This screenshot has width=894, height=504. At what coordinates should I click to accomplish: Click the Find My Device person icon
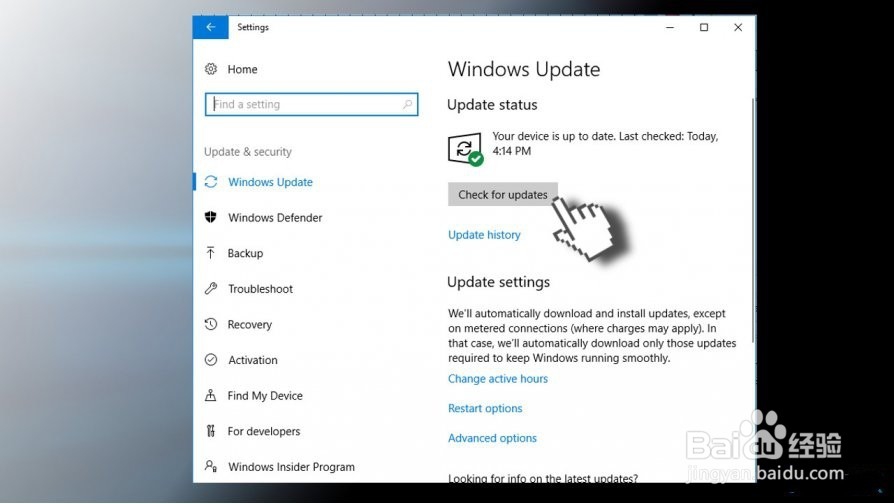211,395
